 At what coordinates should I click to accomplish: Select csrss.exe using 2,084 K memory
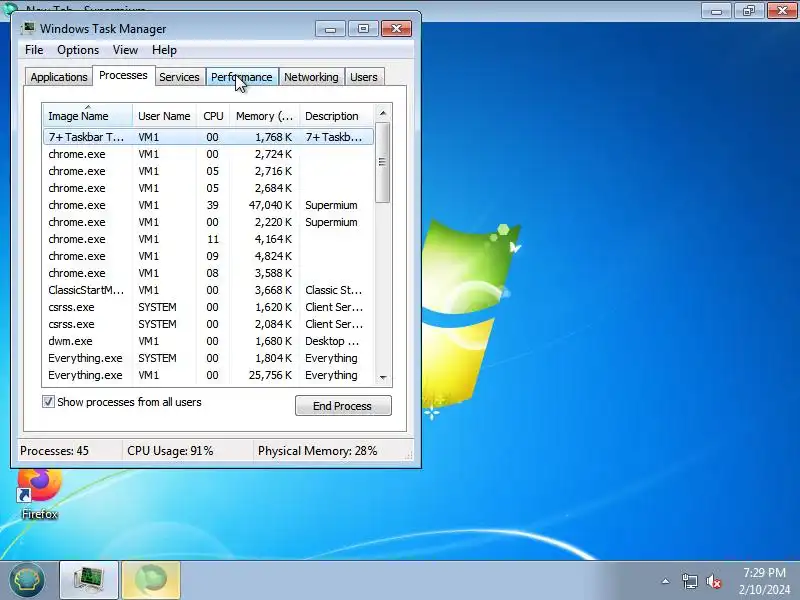point(208,324)
